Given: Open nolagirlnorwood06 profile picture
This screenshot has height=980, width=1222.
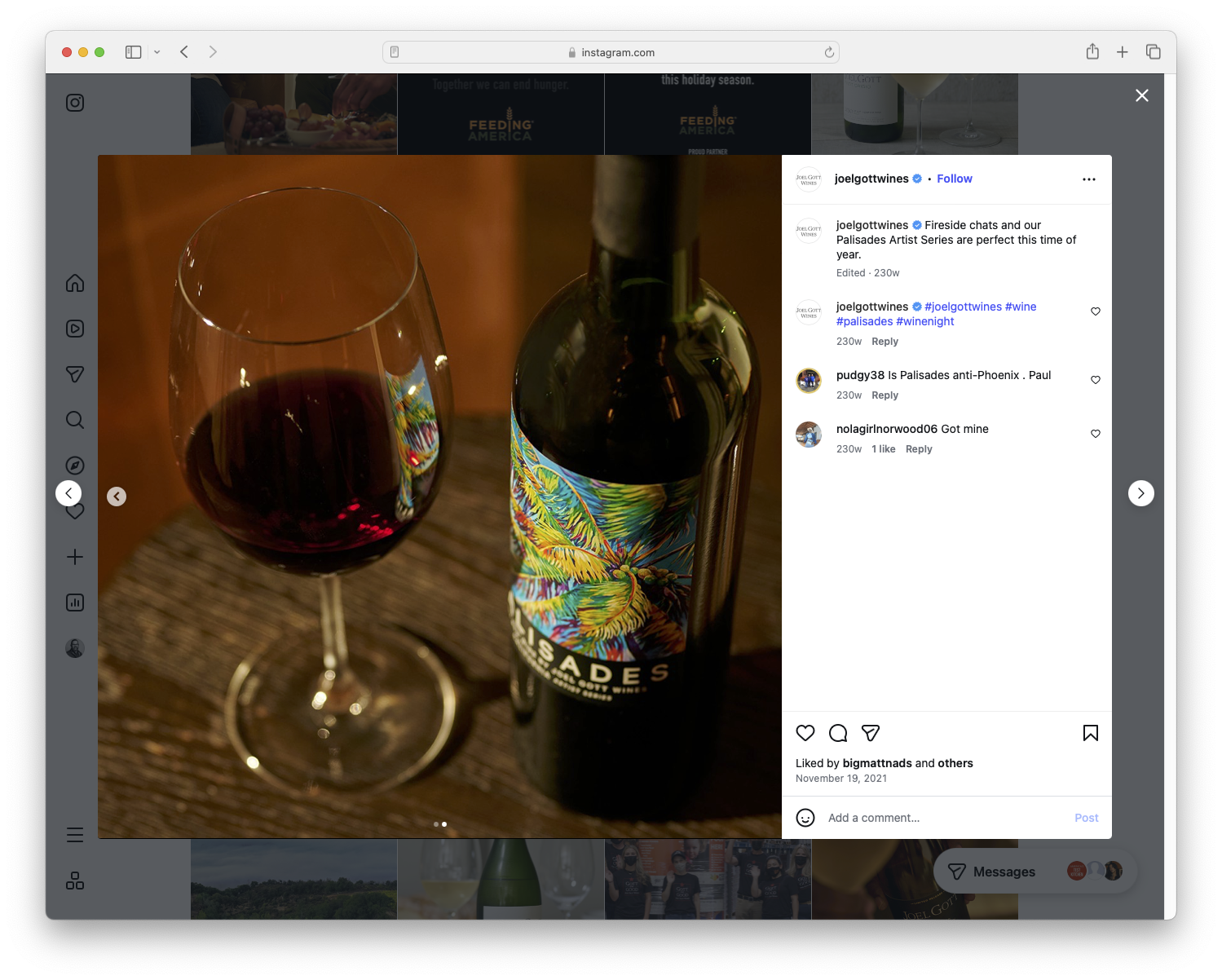Looking at the screenshot, I should point(809,435).
